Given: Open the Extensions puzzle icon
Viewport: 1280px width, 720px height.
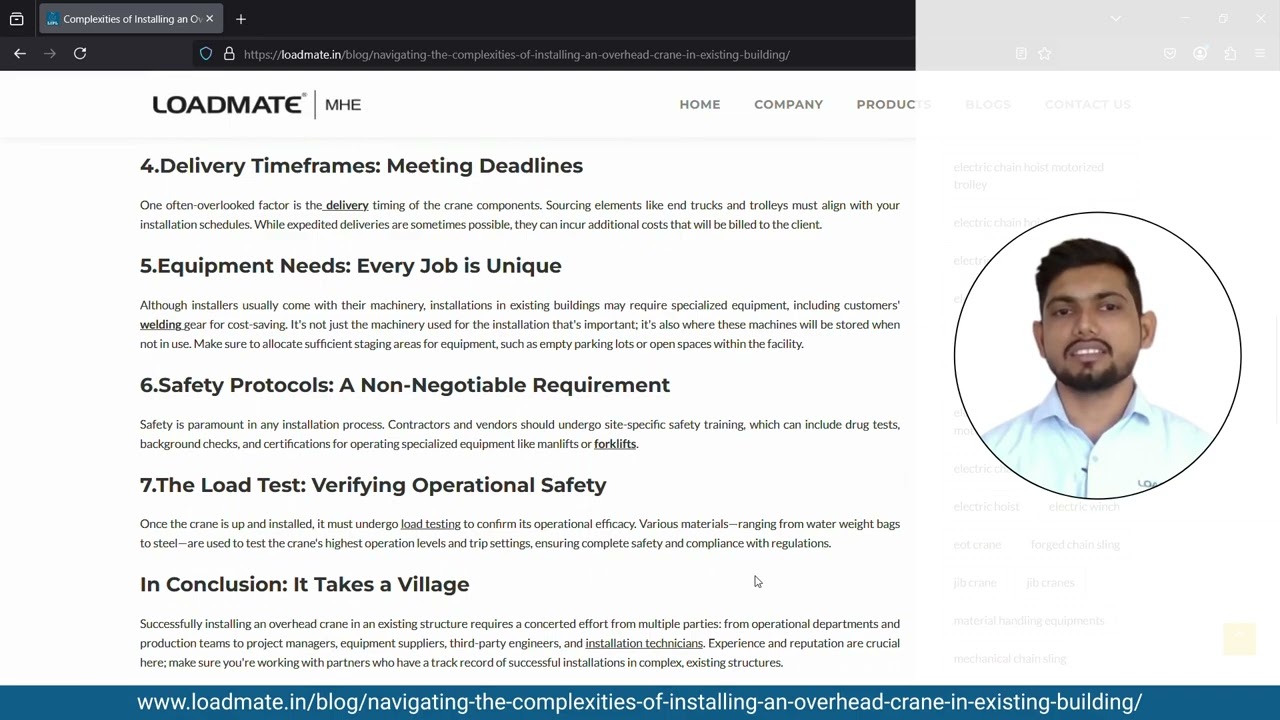Looking at the screenshot, I should [1230, 54].
